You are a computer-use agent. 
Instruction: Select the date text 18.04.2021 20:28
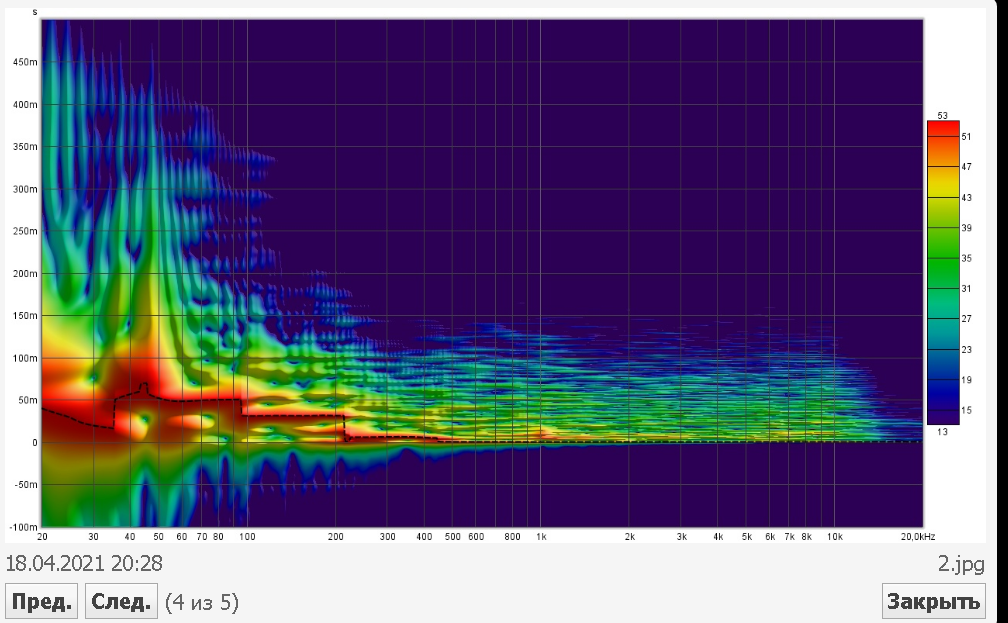tap(84, 564)
